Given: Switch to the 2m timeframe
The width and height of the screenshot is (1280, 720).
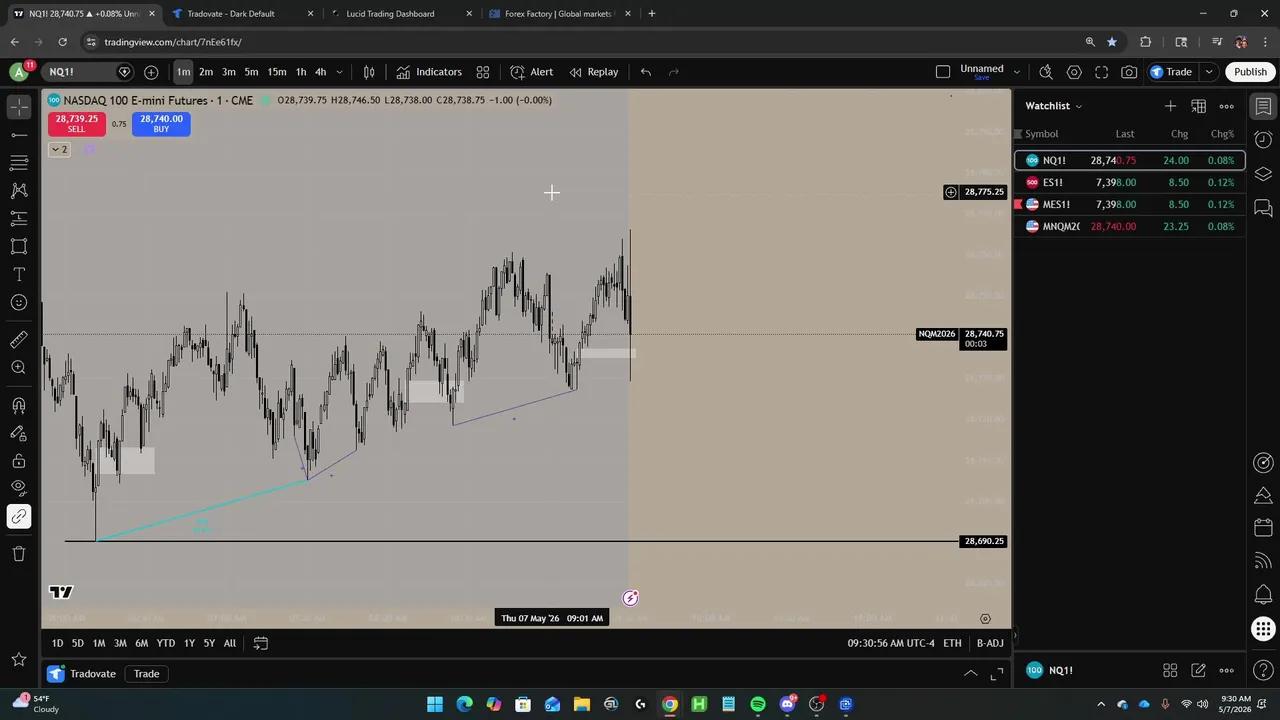Looking at the screenshot, I should pyautogui.click(x=206, y=72).
